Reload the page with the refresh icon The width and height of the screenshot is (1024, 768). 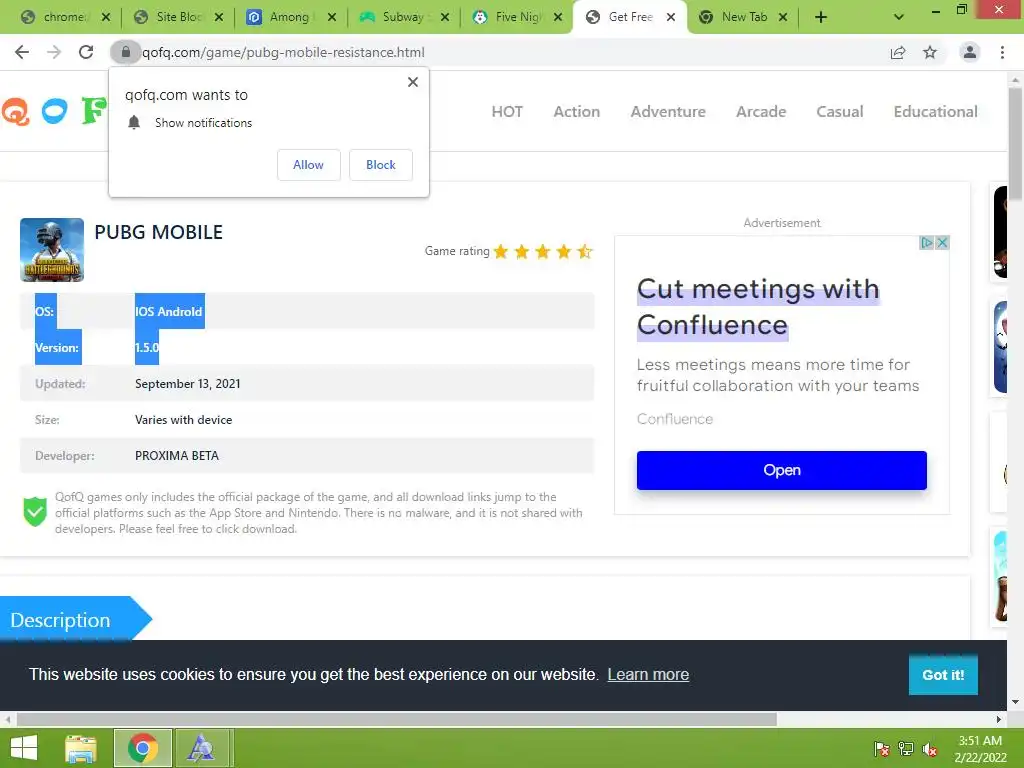tap(86, 52)
